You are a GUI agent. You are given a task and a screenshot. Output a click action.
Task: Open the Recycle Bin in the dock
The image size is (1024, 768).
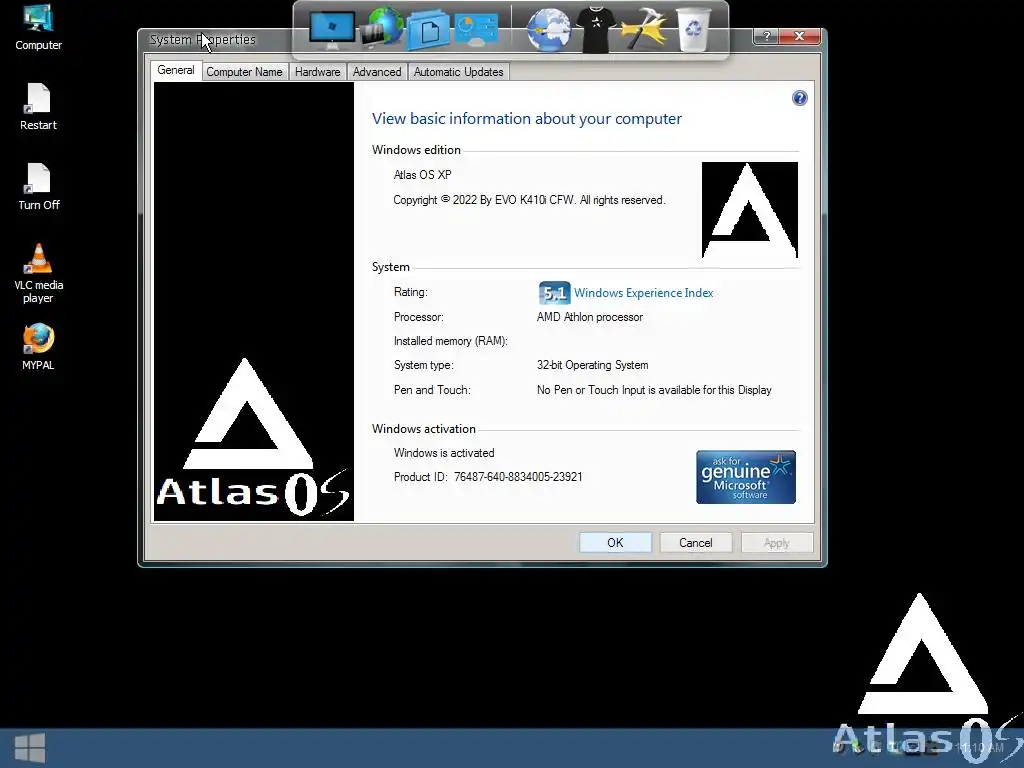tap(693, 29)
